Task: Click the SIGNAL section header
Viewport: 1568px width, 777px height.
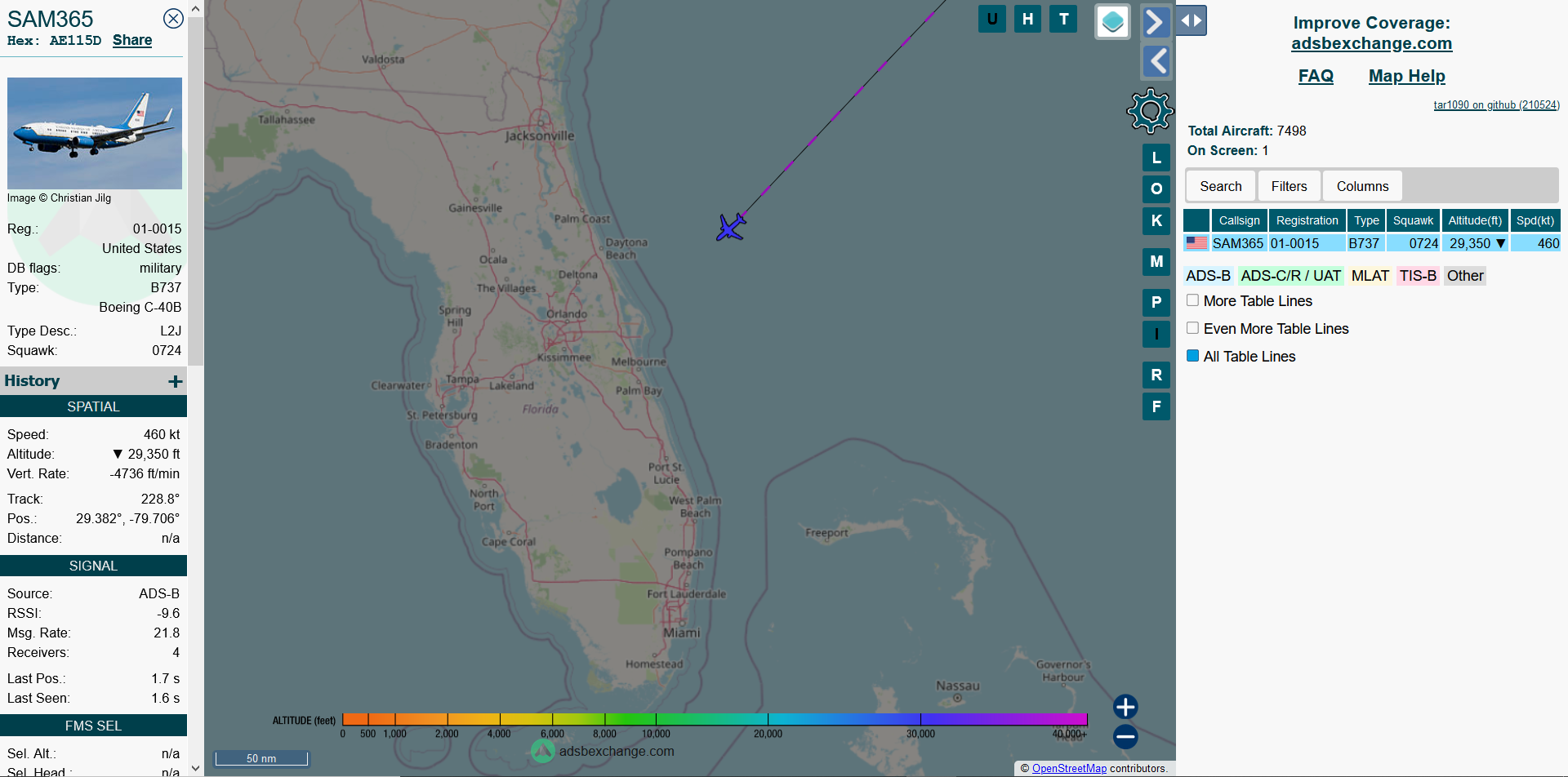Action: 93,566
